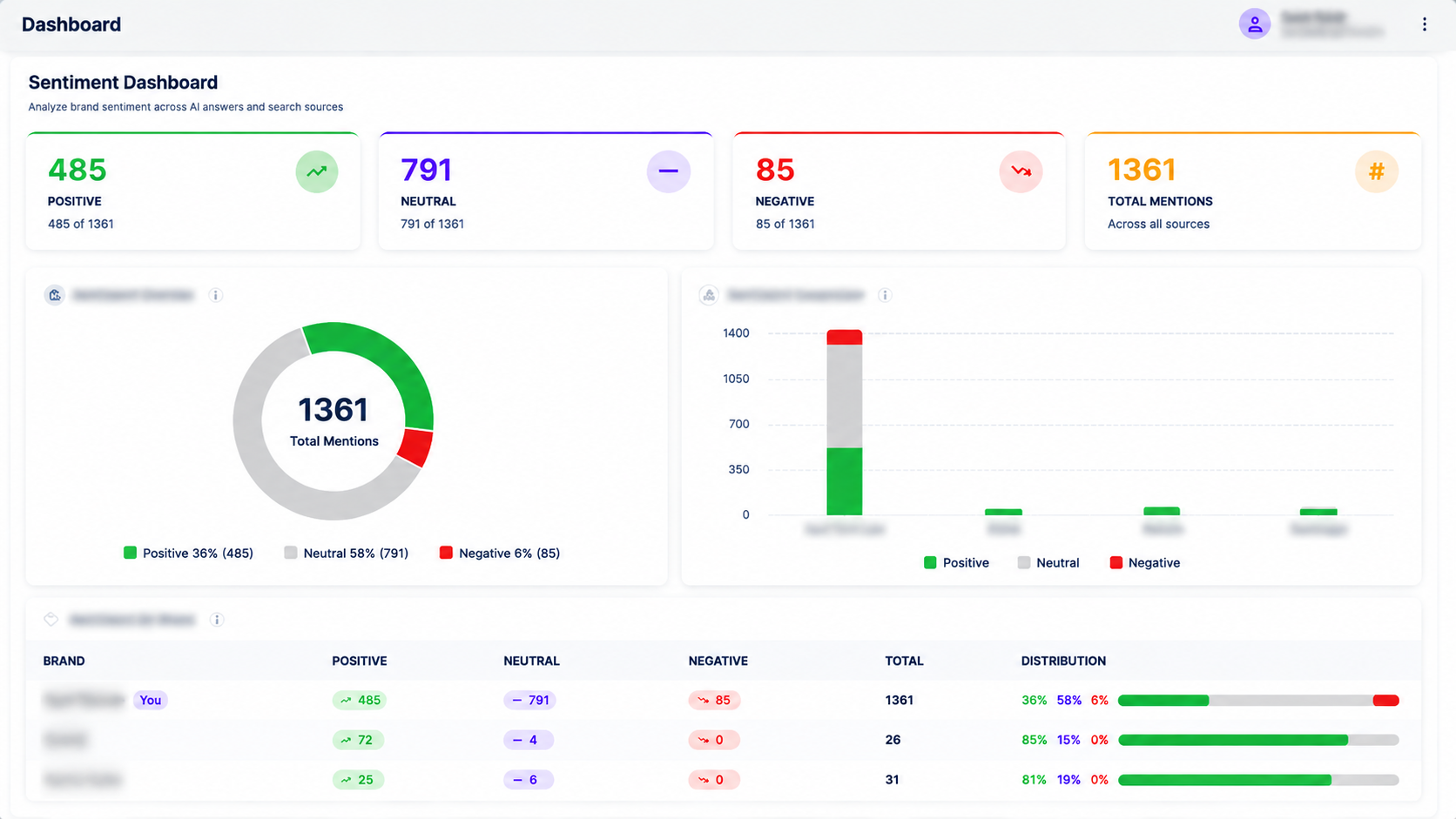Screen dimensions: 1456x819
Task: Click the bar chart panel title icon
Action: click(x=709, y=295)
